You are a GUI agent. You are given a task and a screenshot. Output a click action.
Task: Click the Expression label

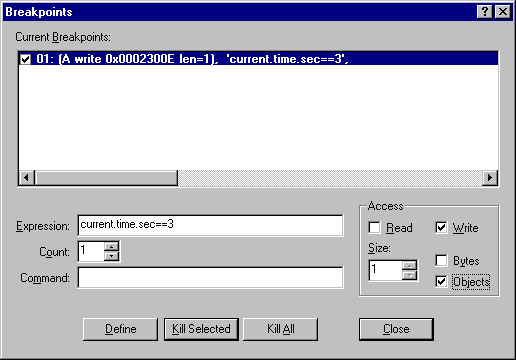43,226
